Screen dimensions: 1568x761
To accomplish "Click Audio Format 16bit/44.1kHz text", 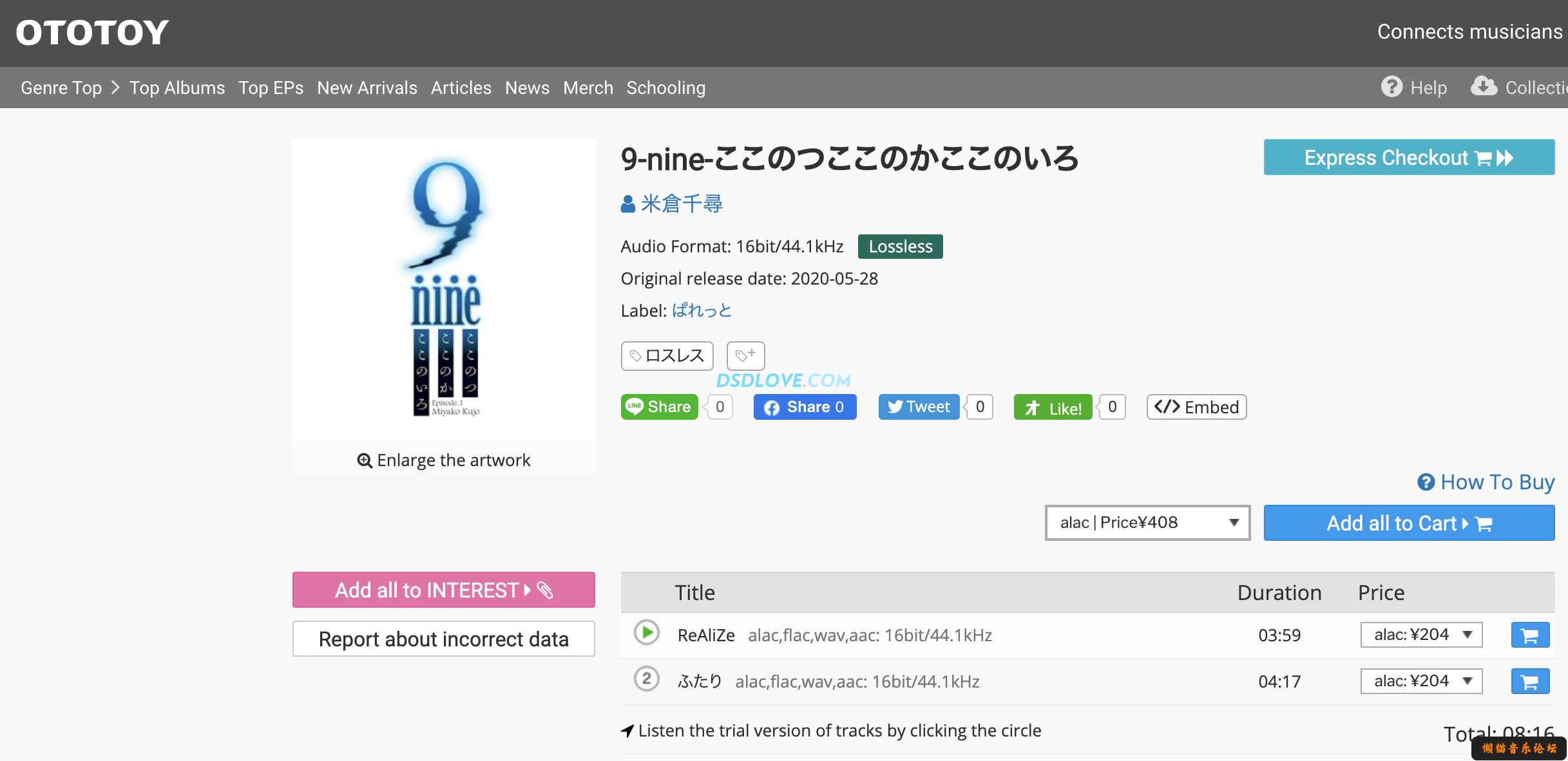I will [732, 247].
